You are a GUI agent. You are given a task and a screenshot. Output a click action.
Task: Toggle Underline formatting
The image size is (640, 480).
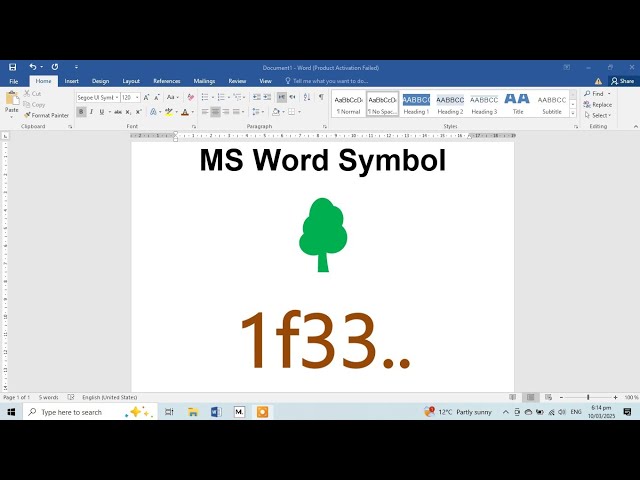tap(102, 112)
